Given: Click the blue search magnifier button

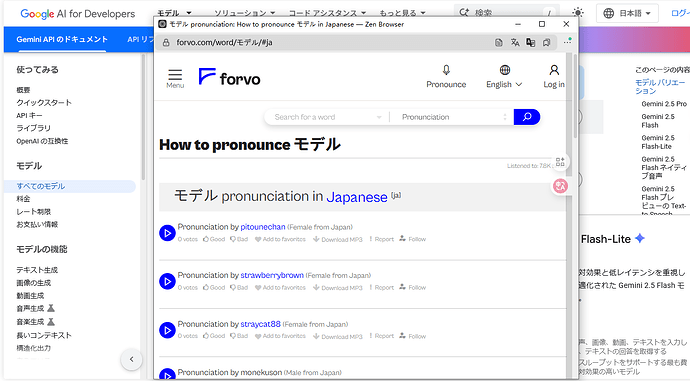Looking at the screenshot, I should pos(527,117).
